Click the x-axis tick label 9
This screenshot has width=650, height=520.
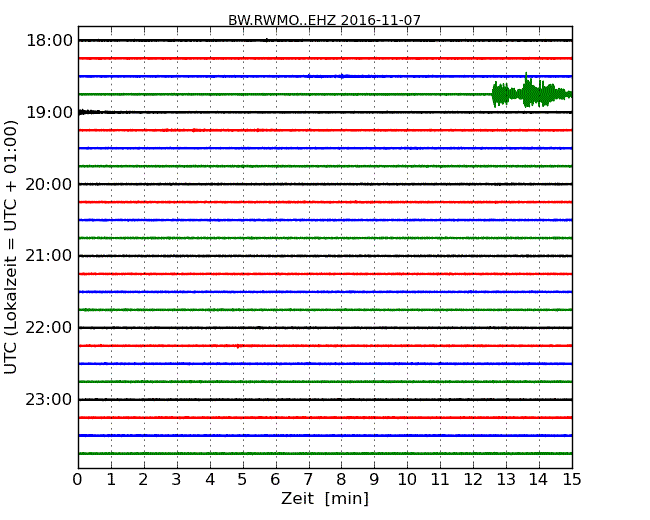pyautogui.click(x=374, y=480)
